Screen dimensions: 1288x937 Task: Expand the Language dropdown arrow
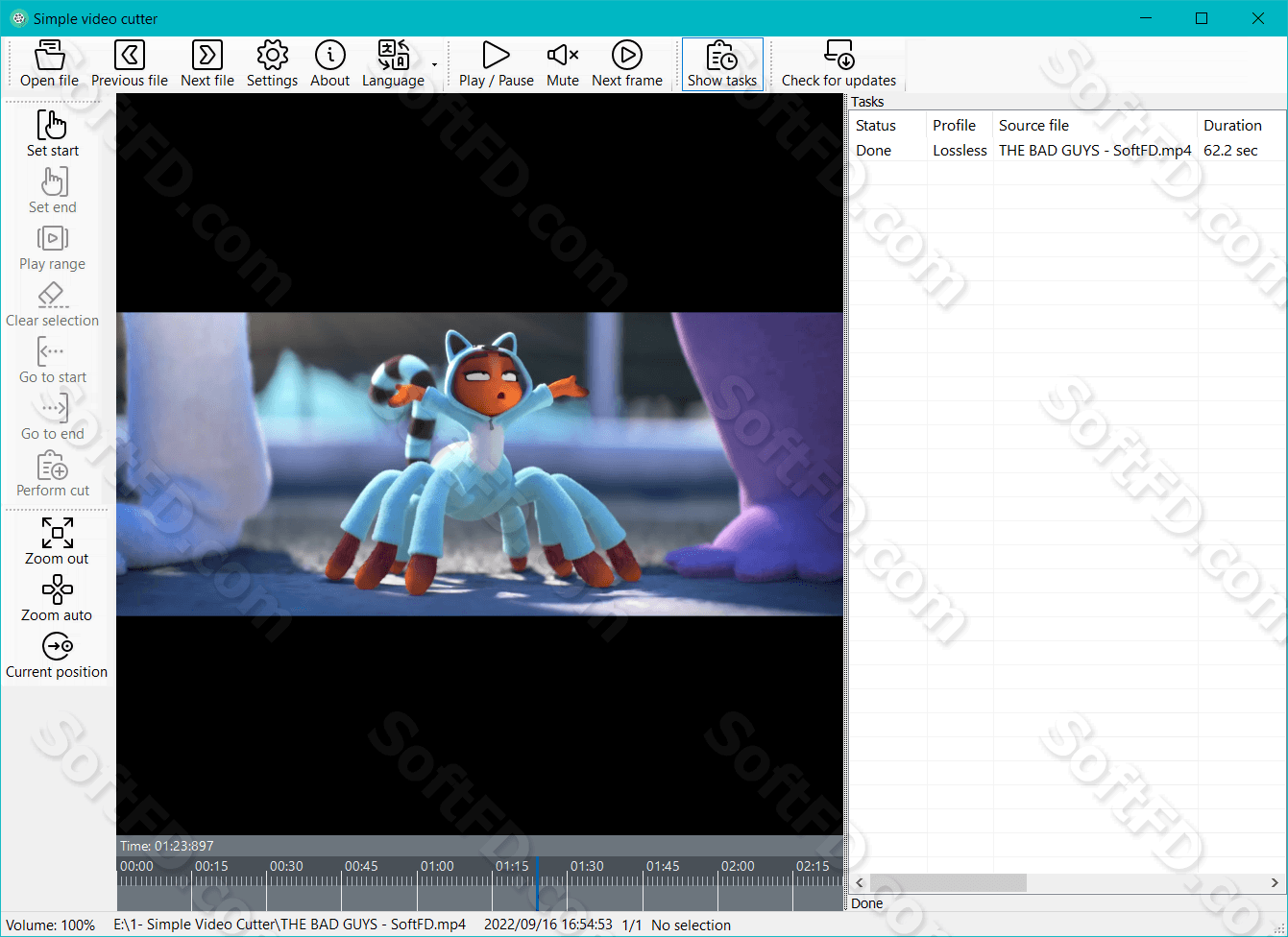coord(434,65)
